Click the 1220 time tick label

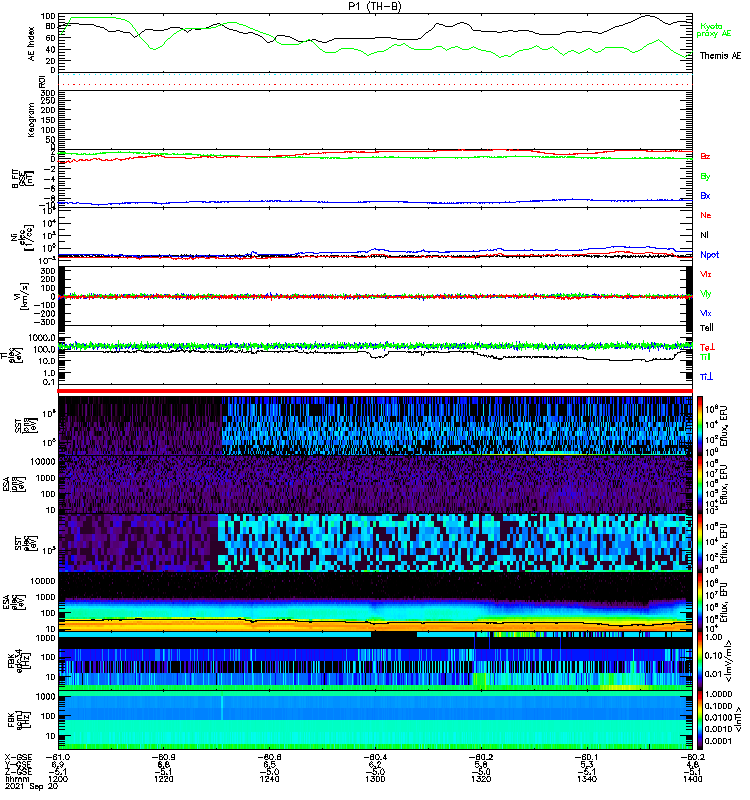pos(164,779)
